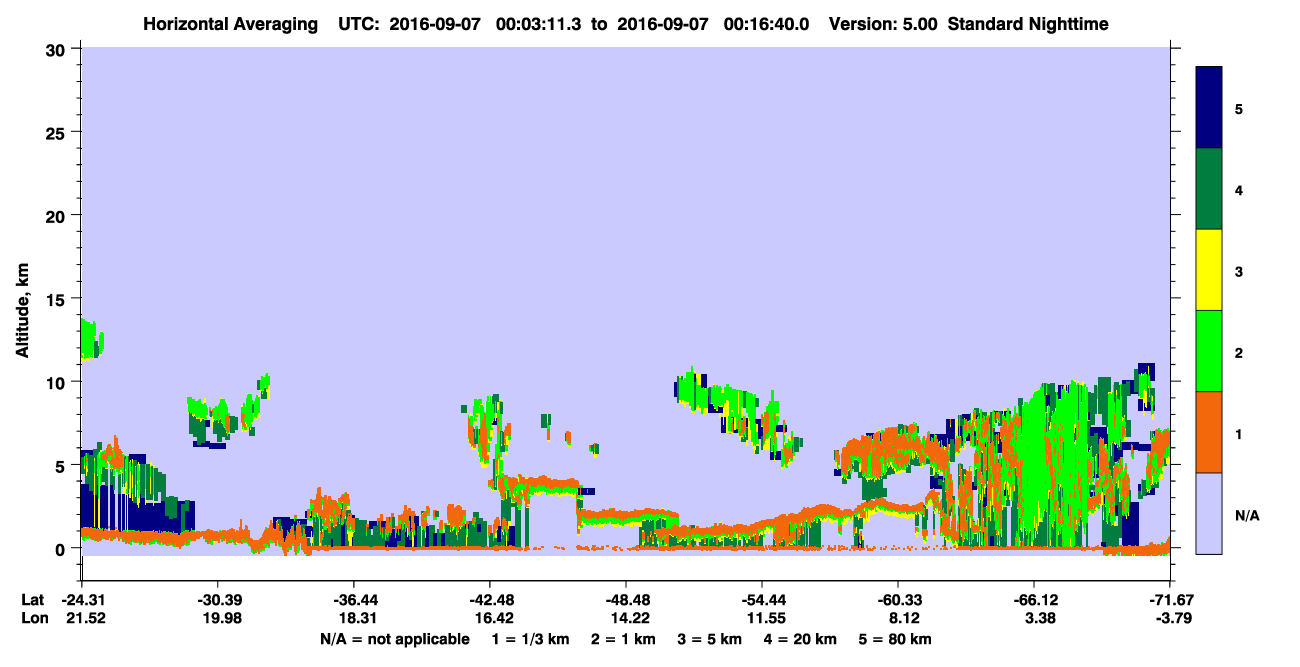Click the '5 = 80 km' legend note
1300x667 pixels.
(x=895, y=639)
